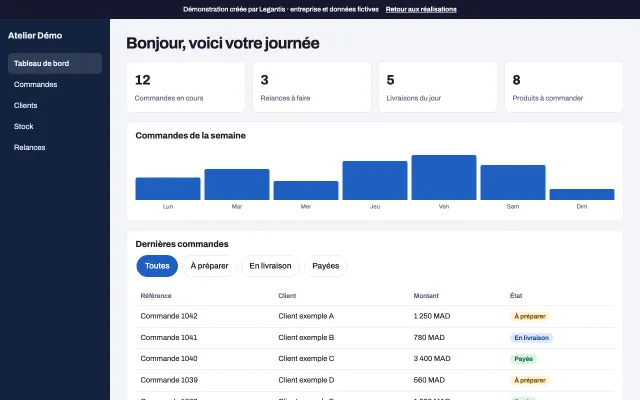
Task: Click the Atelier Démo brand title
Action: pyautogui.click(x=35, y=36)
